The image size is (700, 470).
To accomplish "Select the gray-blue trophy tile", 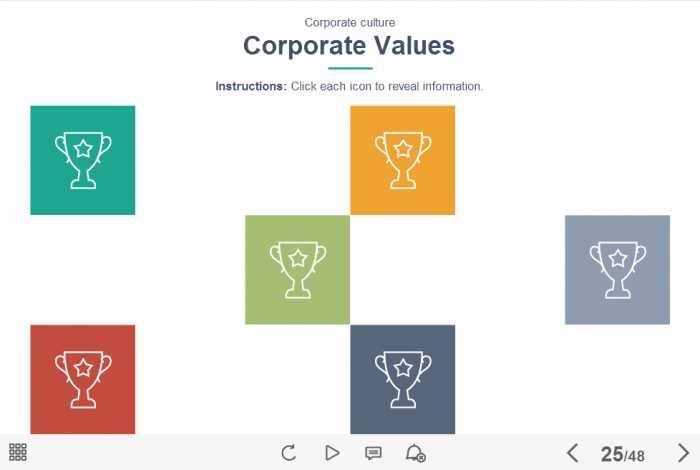I will click(x=617, y=270).
